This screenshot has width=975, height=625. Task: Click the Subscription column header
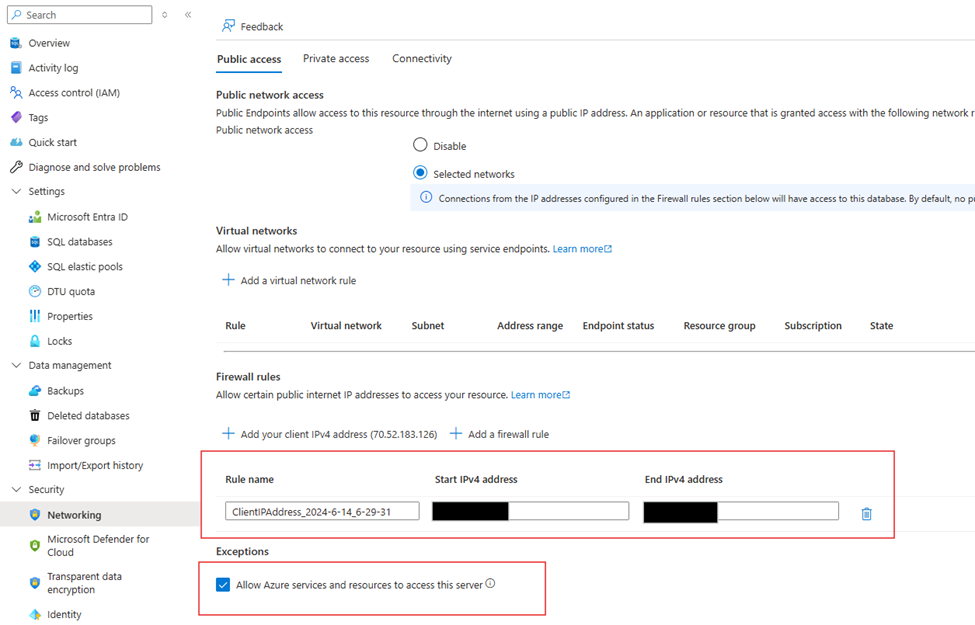tap(813, 326)
